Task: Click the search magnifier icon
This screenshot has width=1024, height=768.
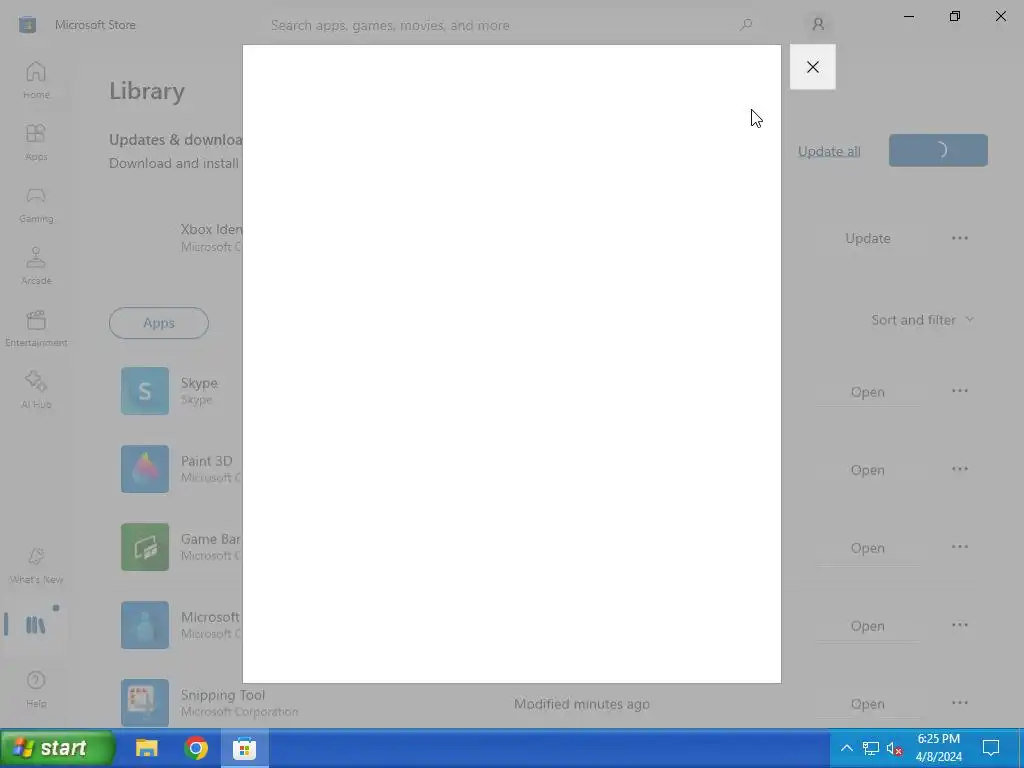Action: [x=746, y=25]
